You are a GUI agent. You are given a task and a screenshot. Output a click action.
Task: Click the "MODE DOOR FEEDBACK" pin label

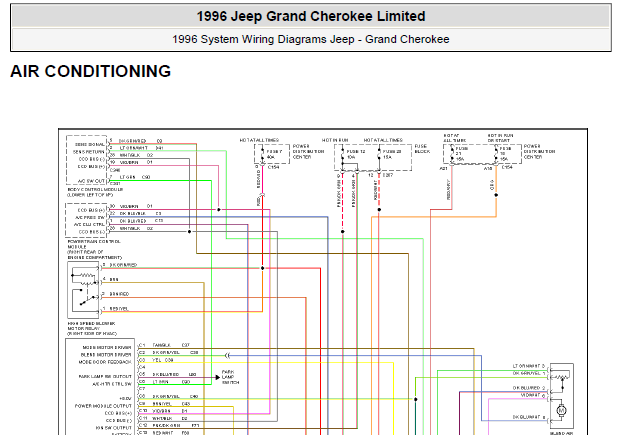(105, 362)
